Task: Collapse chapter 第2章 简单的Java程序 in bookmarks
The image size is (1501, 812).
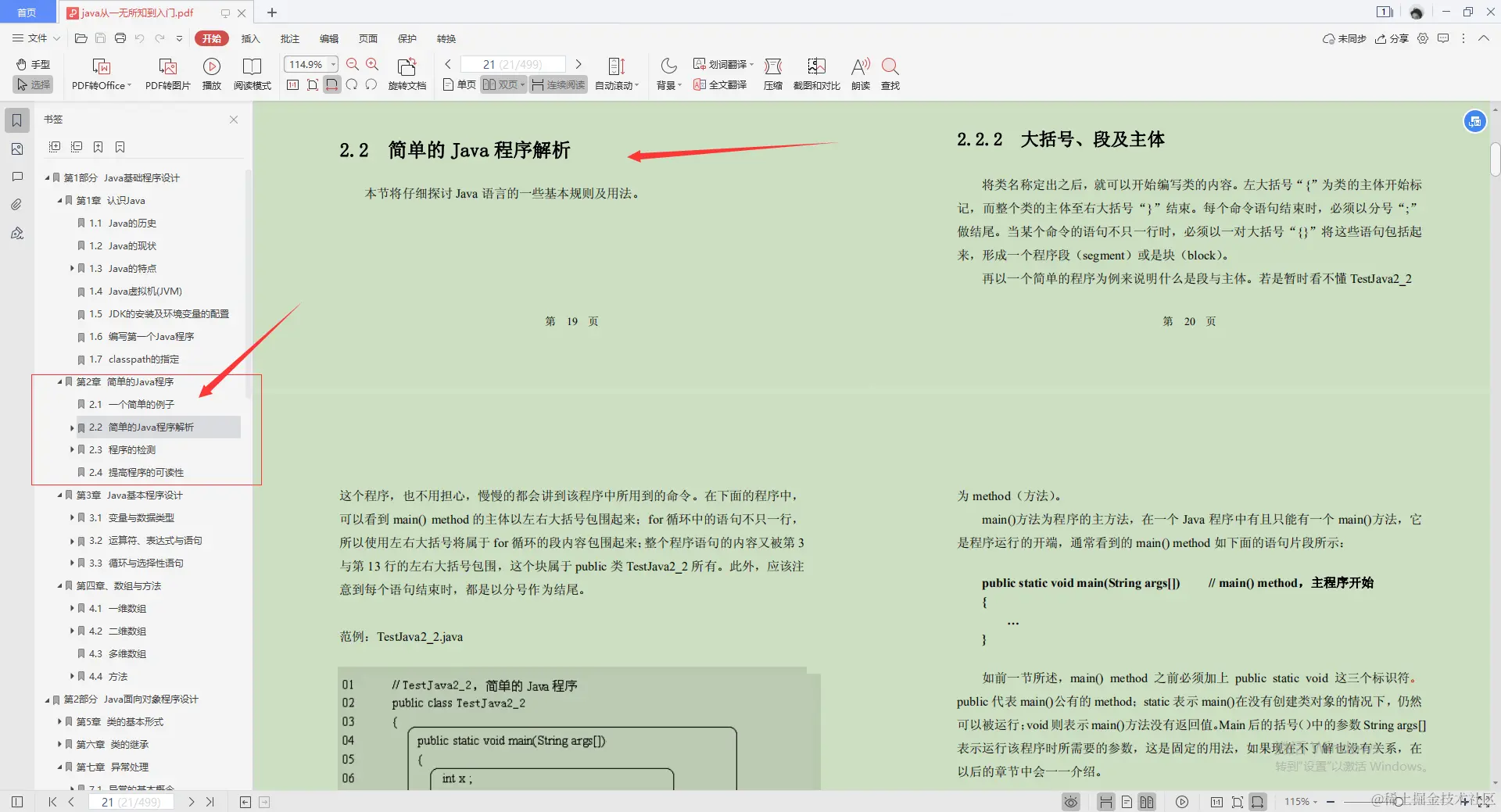Action: tap(59, 382)
